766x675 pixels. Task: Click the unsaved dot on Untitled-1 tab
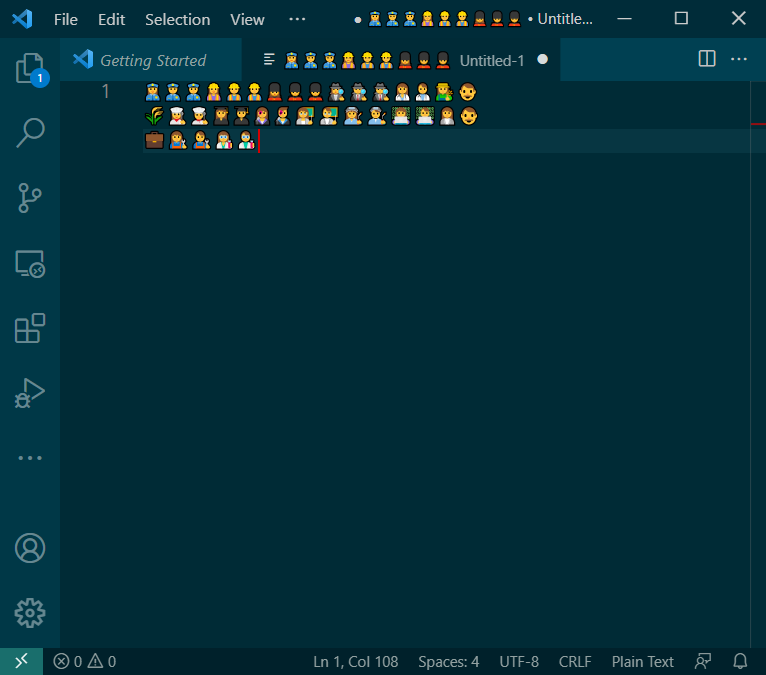[x=542, y=60]
